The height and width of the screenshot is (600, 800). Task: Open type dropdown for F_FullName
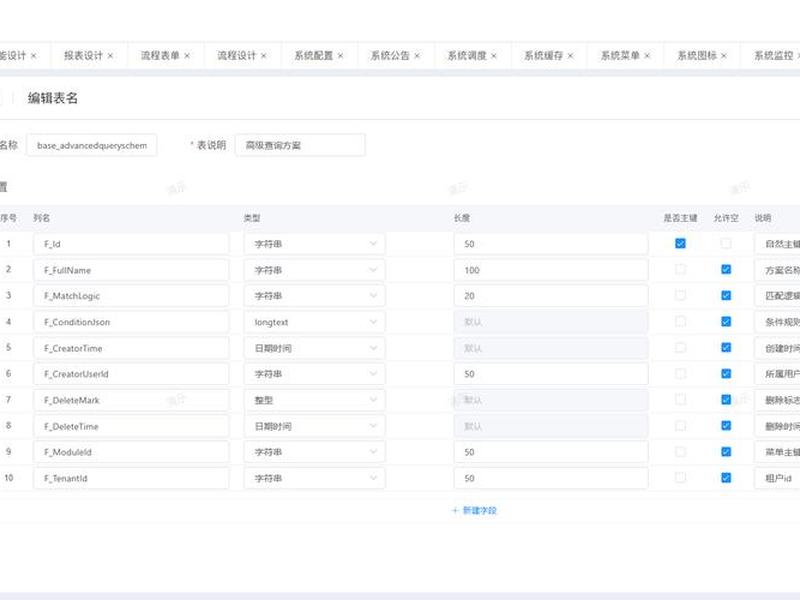click(x=314, y=270)
